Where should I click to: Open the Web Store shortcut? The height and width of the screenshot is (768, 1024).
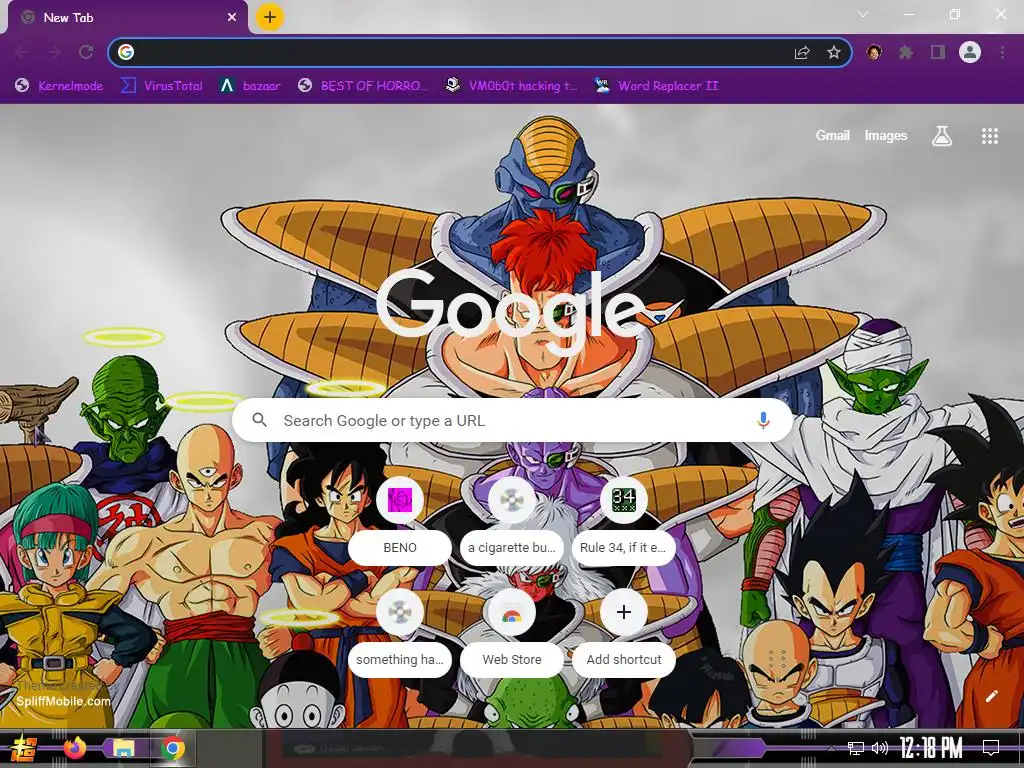(512, 632)
